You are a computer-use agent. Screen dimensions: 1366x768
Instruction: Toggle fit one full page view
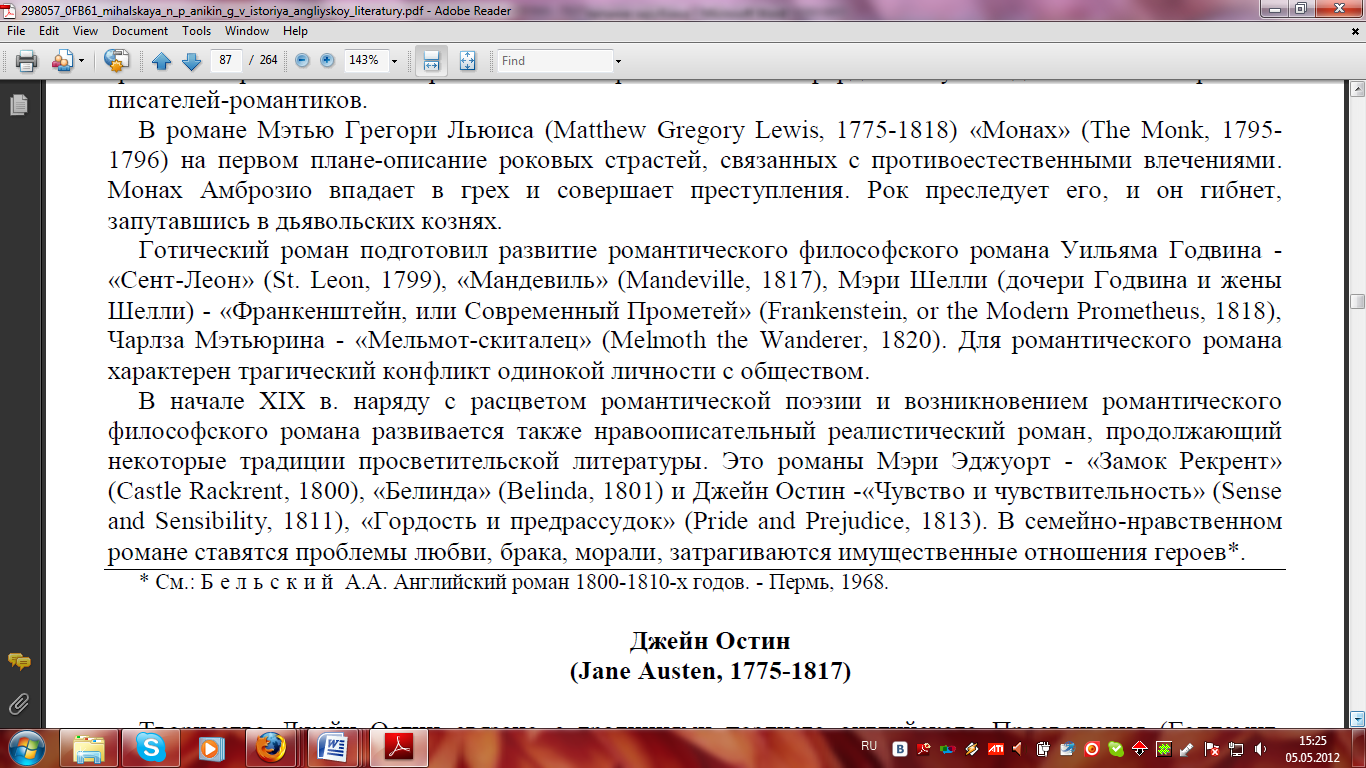click(467, 61)
